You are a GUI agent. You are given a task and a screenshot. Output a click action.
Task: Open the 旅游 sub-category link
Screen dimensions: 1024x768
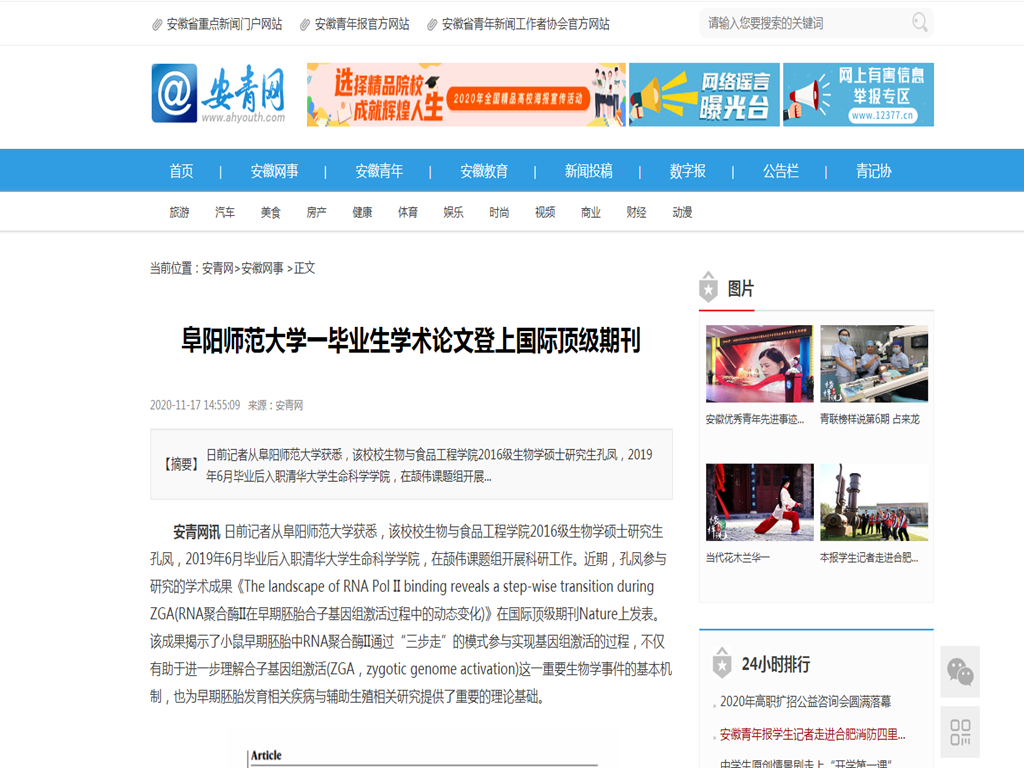(x=179, y=212)
